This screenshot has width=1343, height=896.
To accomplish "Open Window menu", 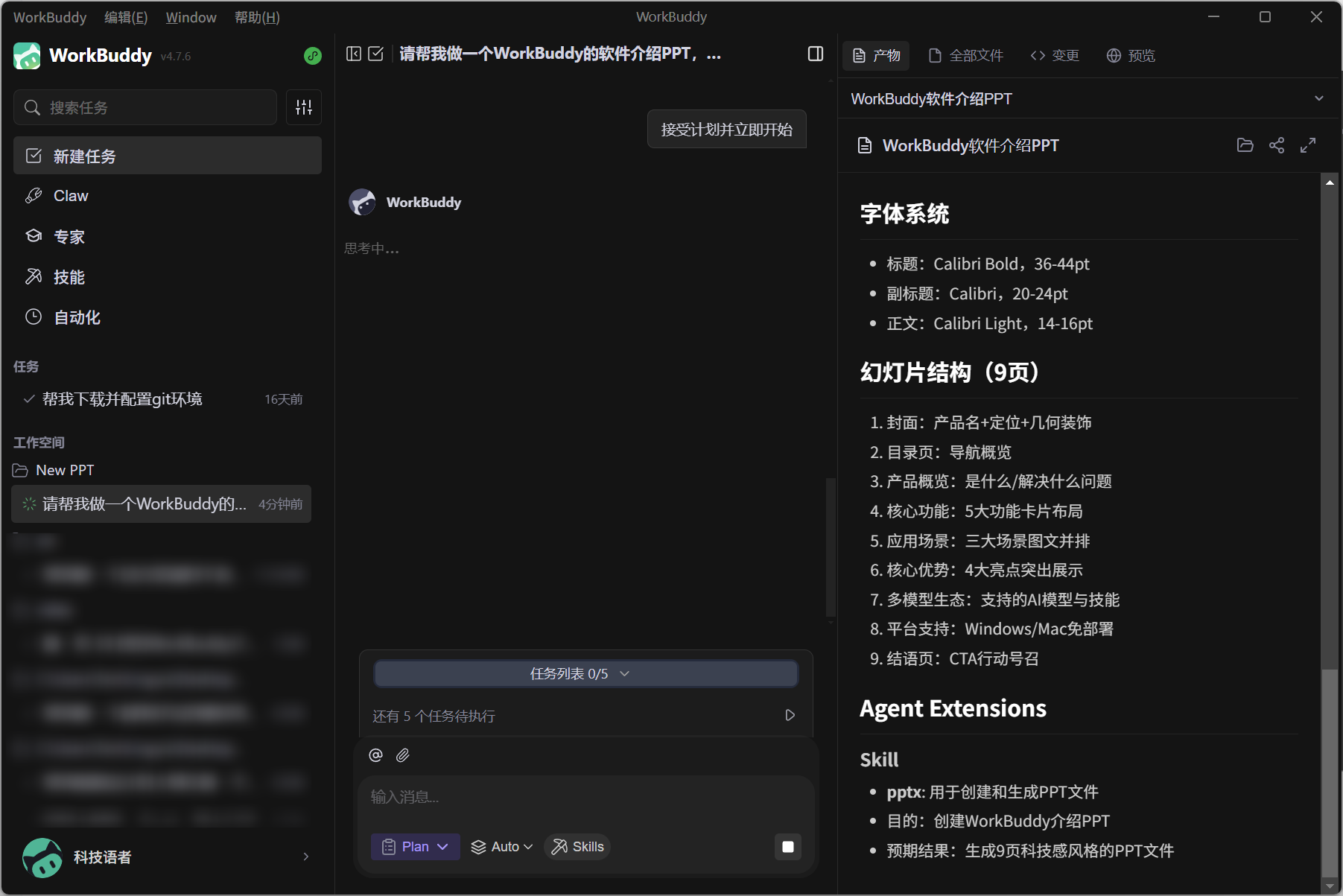I will coord(191,17).
